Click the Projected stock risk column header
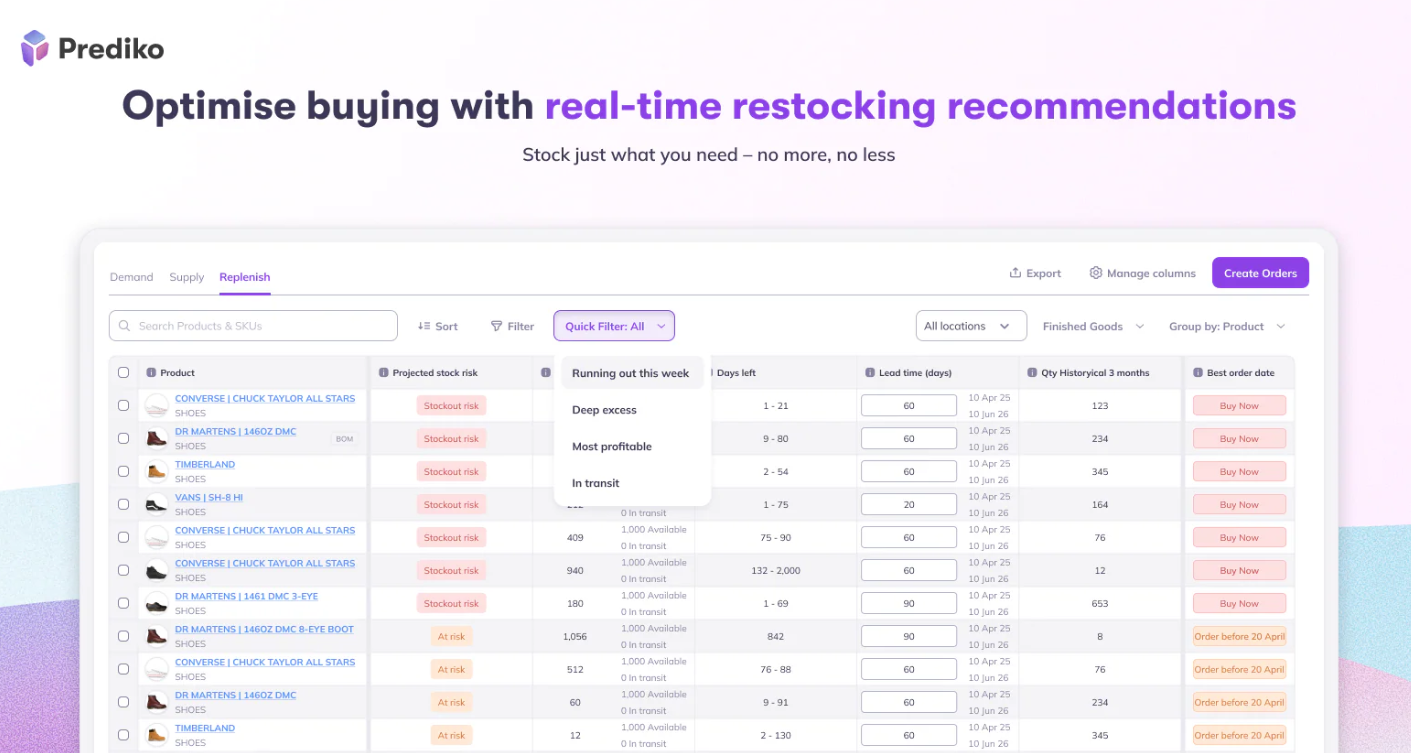The height and width of the screenshot is (753, 1411). pos(452,373)
